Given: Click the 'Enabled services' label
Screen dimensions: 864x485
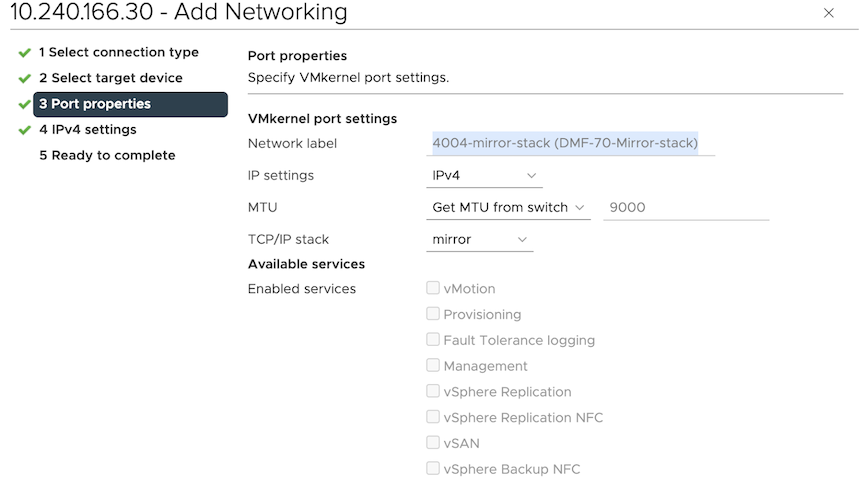Looking at the screenshot, I should tap(302, 289).
